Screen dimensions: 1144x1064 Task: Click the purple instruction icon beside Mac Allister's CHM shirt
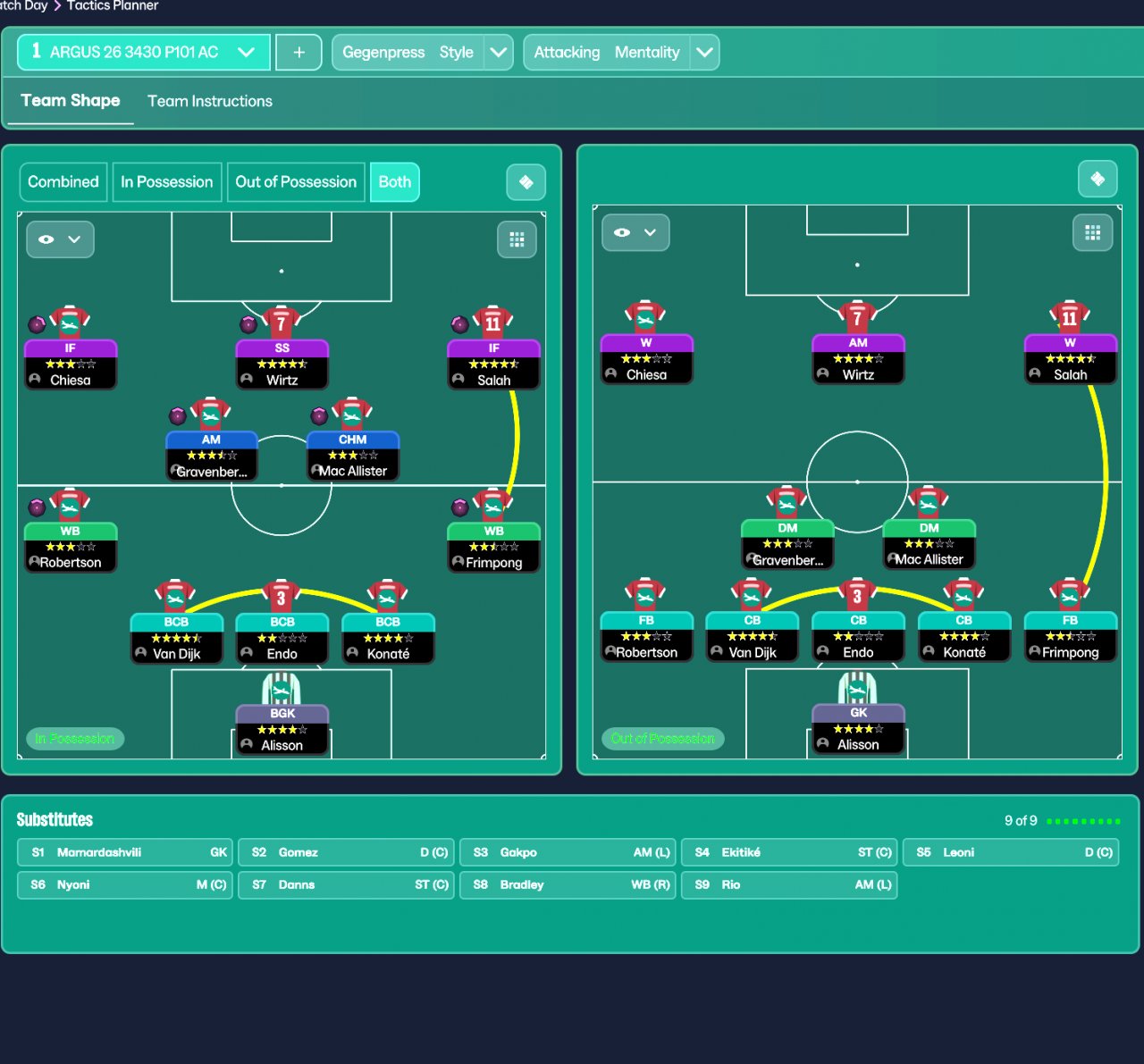point(319,415)
